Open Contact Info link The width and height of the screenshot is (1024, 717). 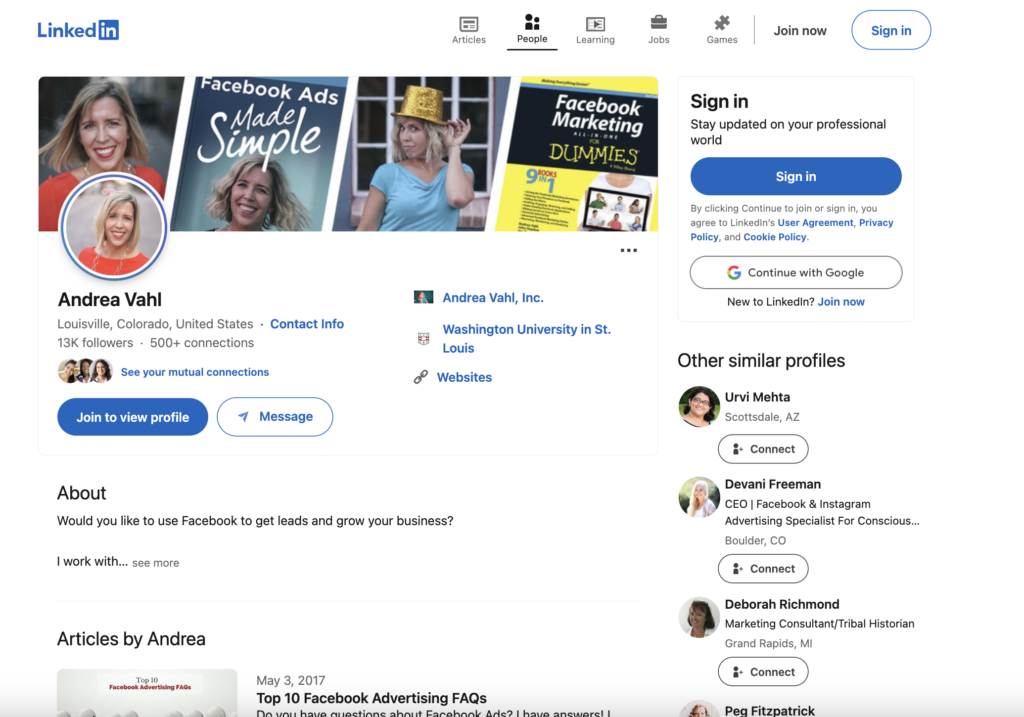click(x=307, y=324)
